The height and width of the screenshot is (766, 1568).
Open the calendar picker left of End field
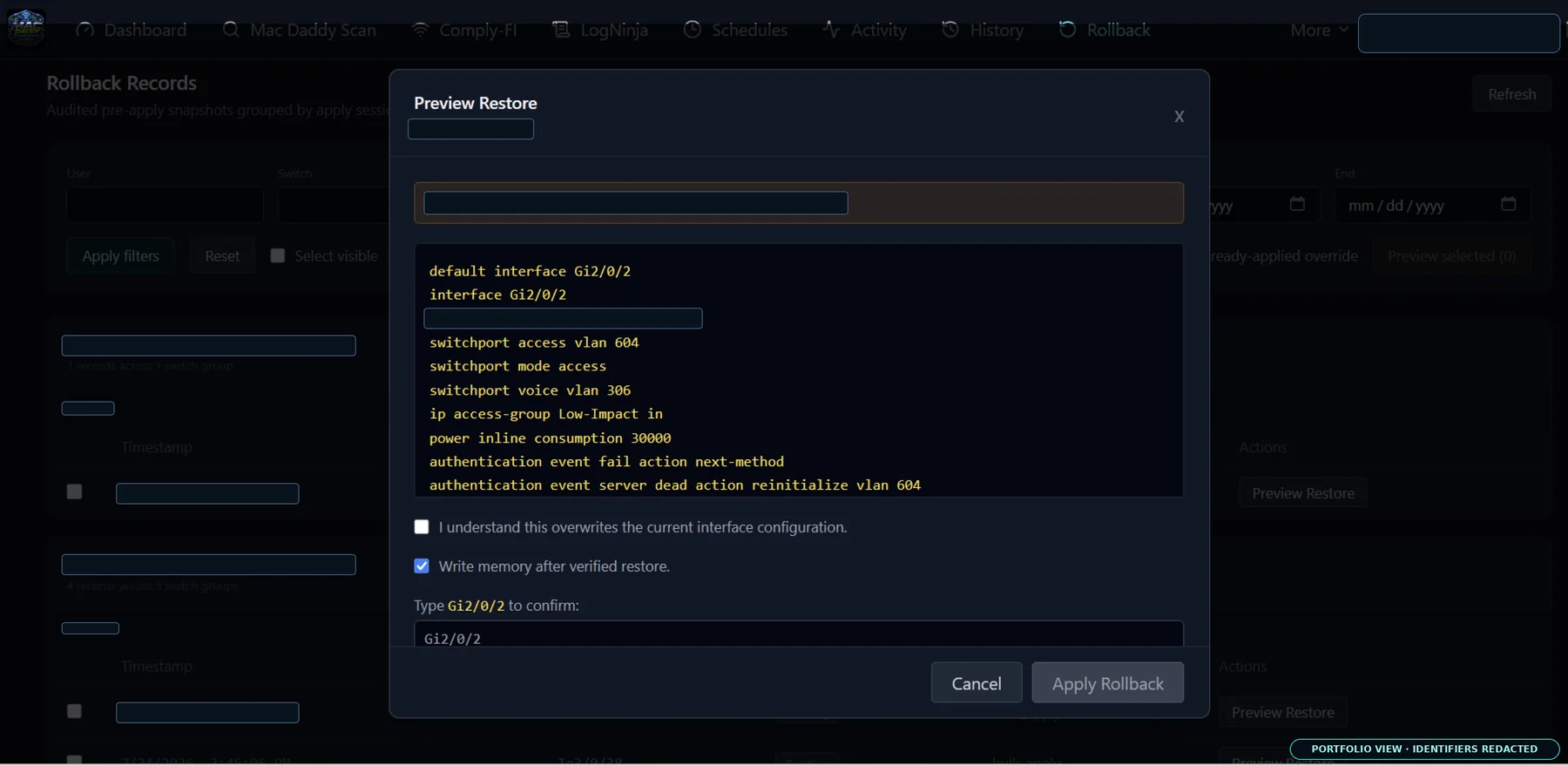coord(1297,204)
